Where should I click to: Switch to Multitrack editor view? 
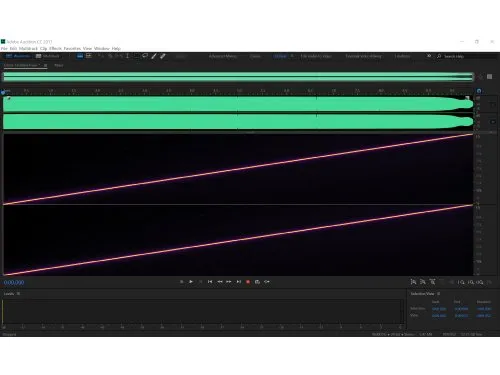pyautogui.click(x=47, y=56)
